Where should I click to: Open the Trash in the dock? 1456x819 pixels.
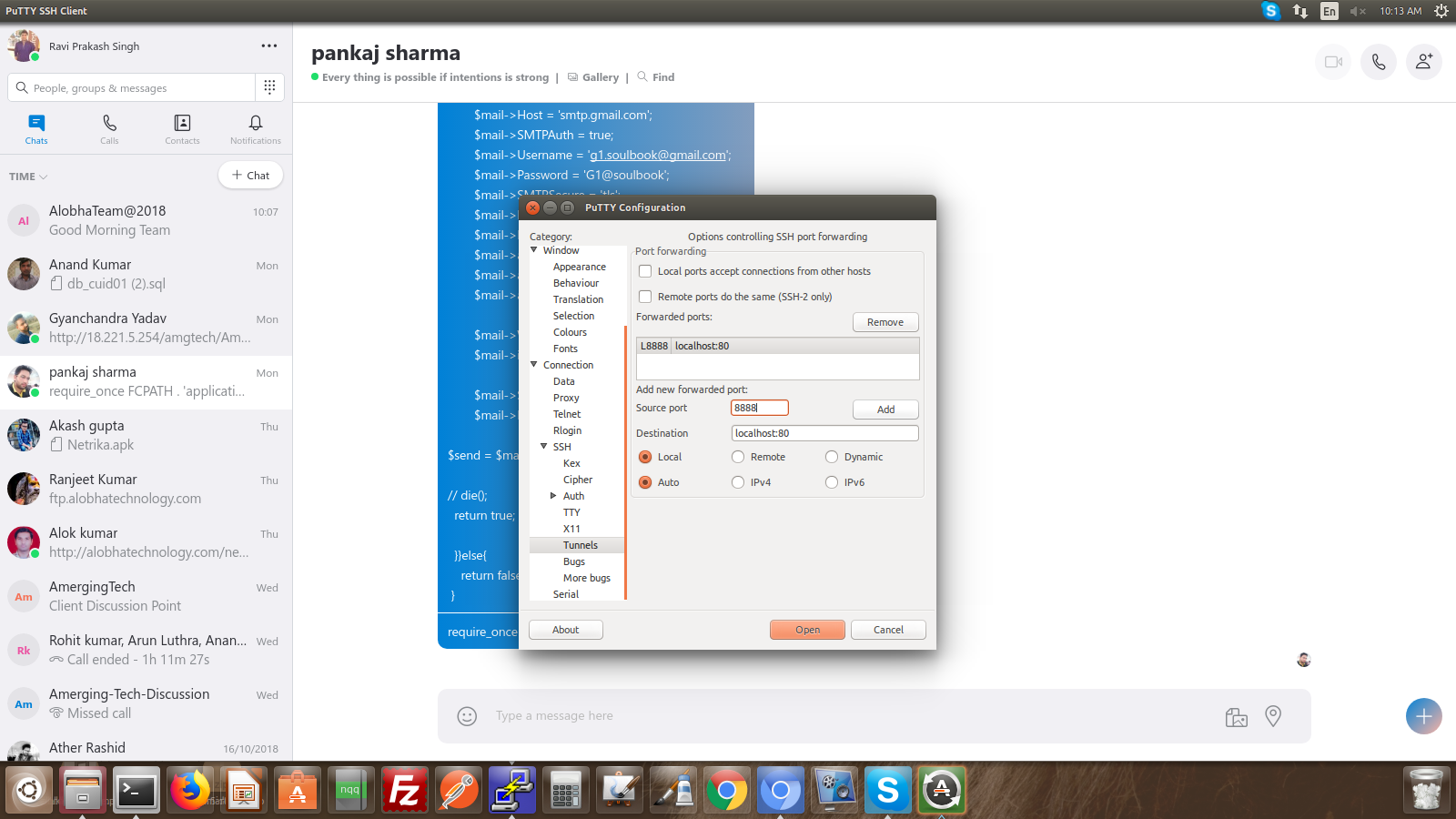pyautogui.click(x=1425, y=790)
